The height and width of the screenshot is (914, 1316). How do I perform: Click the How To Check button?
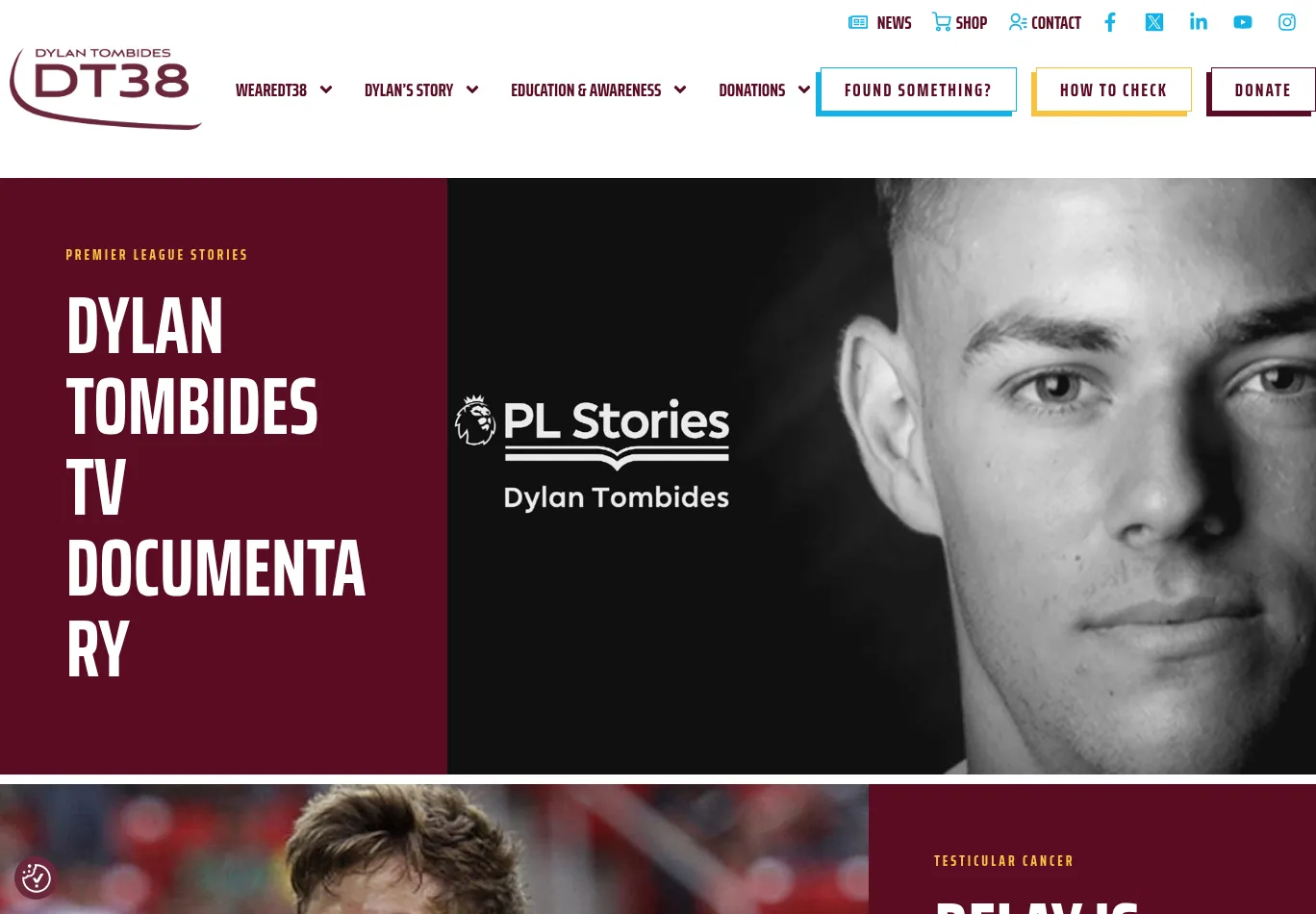(1113, 90)
